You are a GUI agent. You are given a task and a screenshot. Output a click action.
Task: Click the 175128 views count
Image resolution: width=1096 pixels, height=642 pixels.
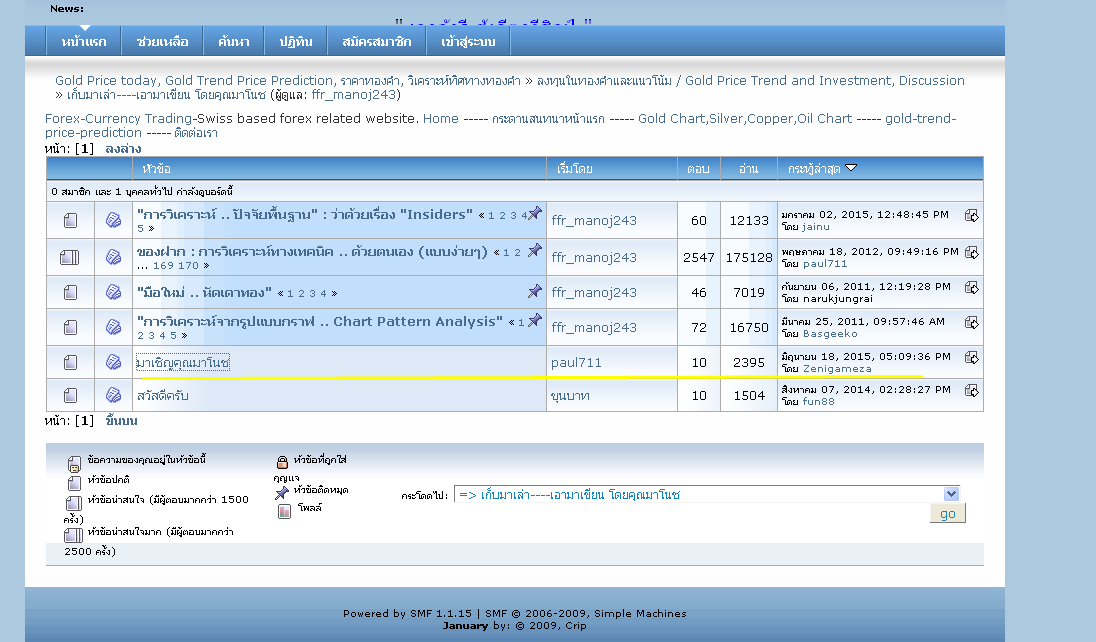tap(749, 257)
